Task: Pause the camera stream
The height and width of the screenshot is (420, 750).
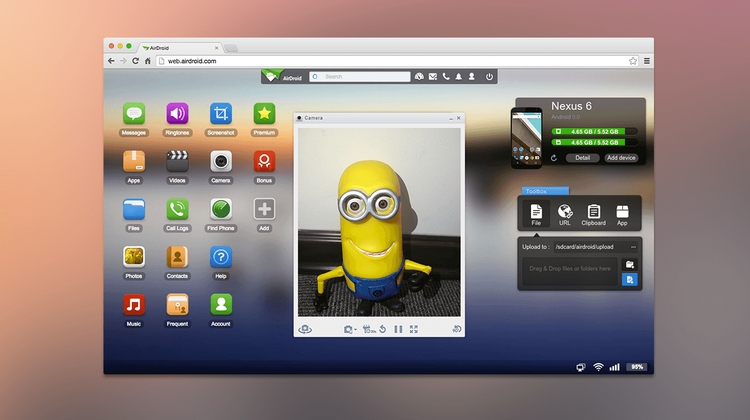Action: coord(398,329)
